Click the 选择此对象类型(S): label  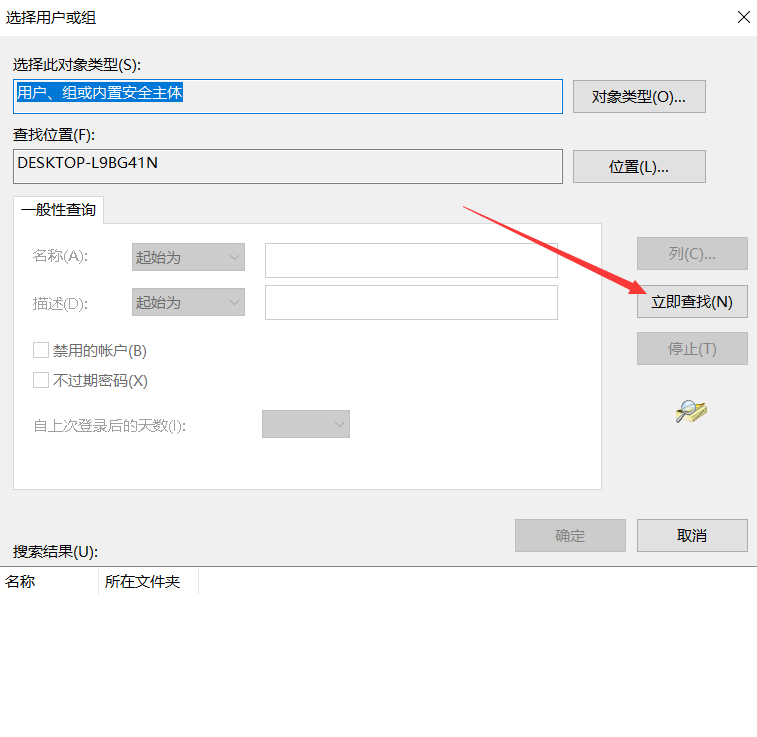pyautogui.click(x=77, y=65)
